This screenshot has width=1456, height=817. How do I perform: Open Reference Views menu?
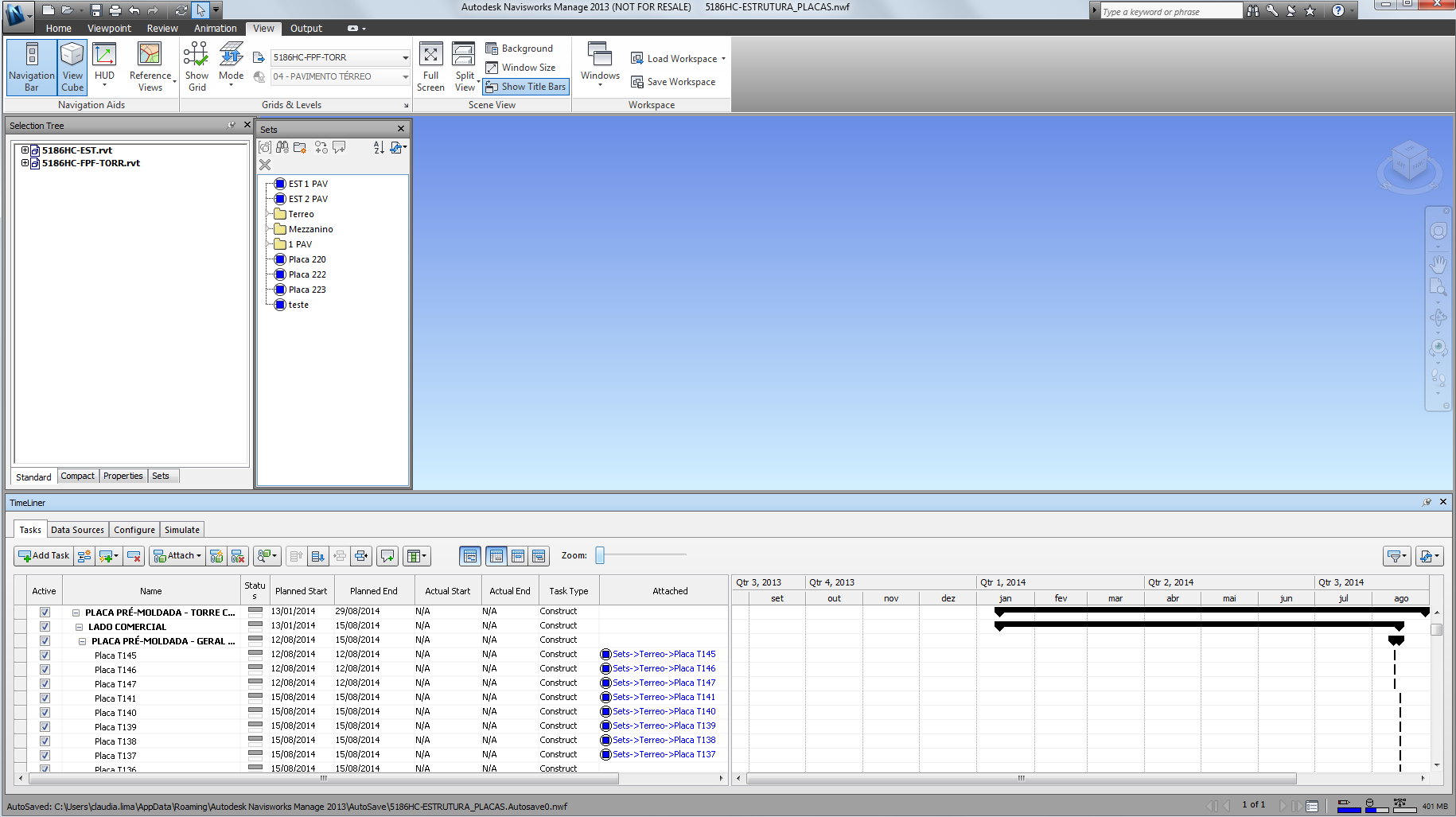(x=151, y=67)
